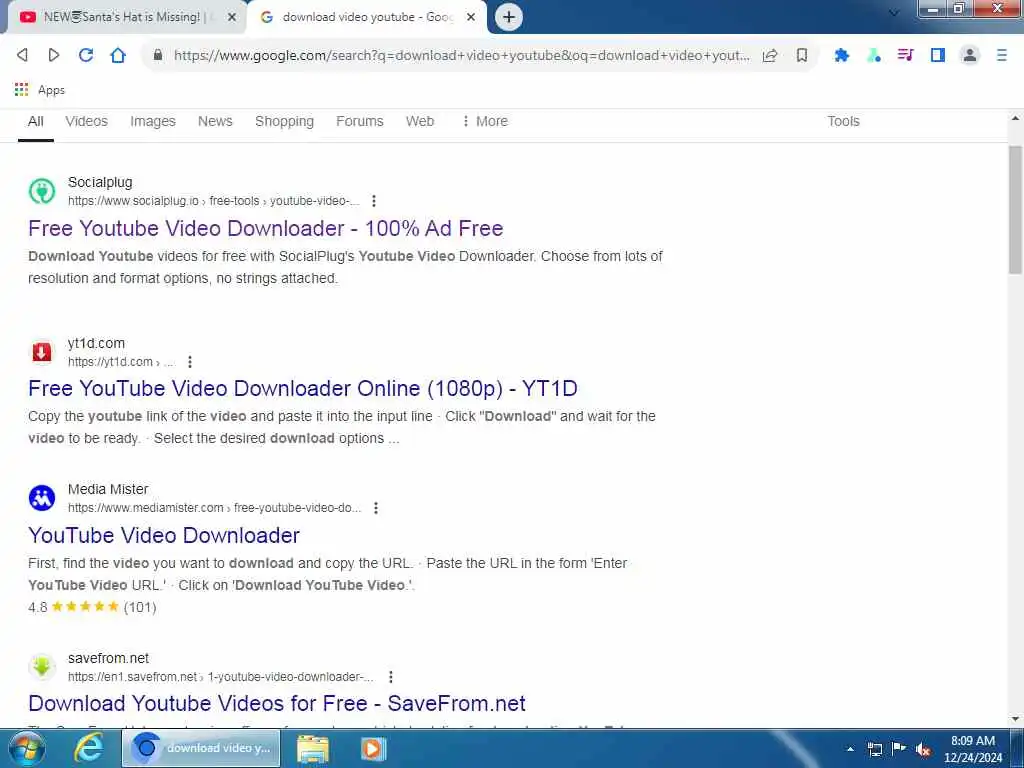This screenshot has height=768, width=1024.
Task: Switch to the Web search tab
Action: click(420, 121)
